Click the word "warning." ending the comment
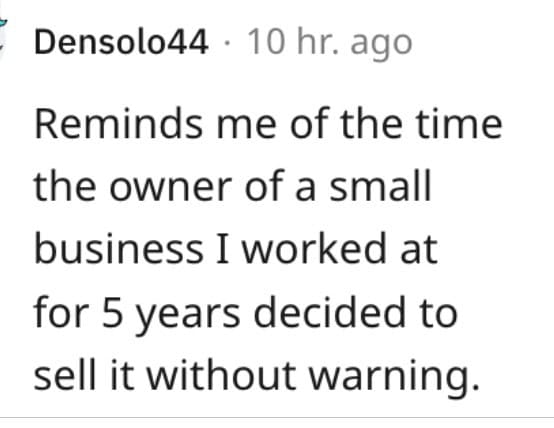The width and height of the screenshot is (554, 428). click(394, 378)
